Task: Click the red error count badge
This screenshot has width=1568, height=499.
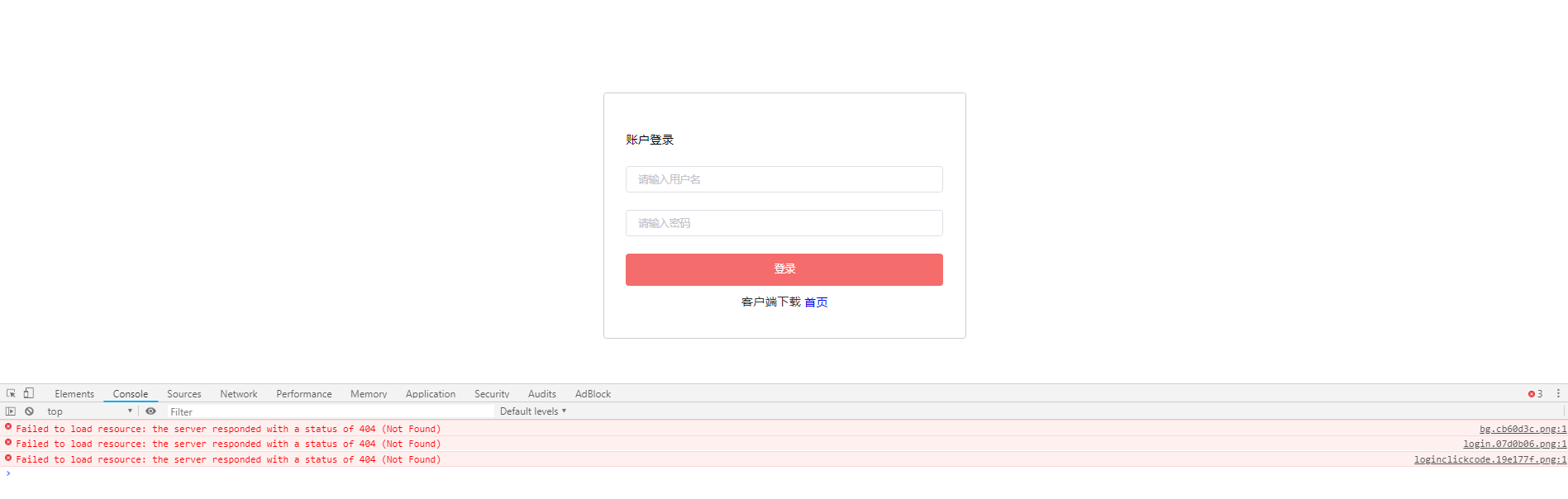Action: click(1535, 394)
